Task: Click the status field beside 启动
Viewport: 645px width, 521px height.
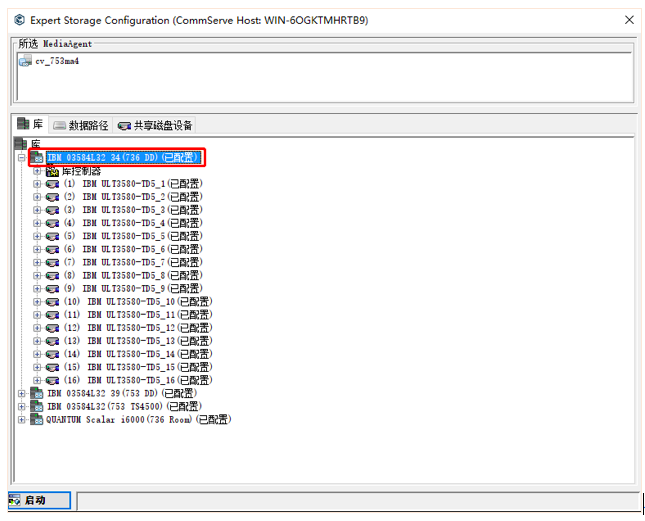Action: 358,501
